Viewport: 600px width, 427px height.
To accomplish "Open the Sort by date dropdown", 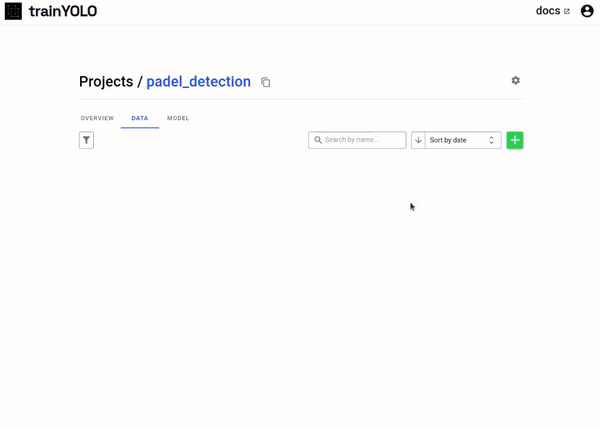I will 463,140.
